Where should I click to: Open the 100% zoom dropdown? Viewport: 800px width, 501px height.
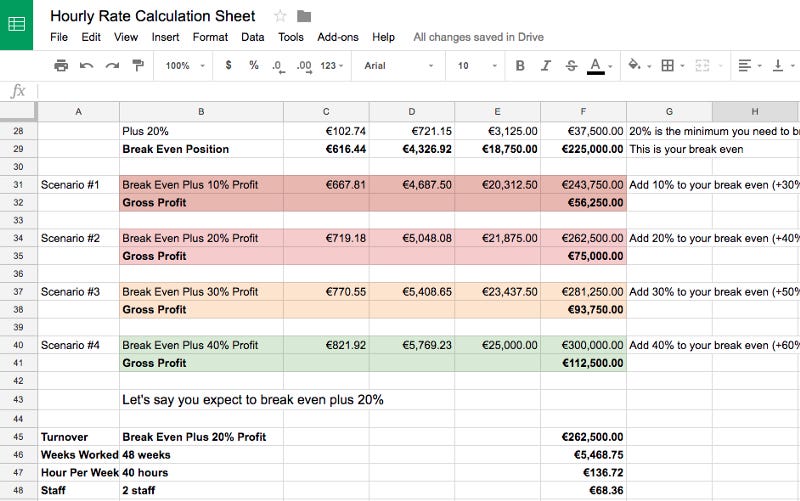click(x=185, y=65)
